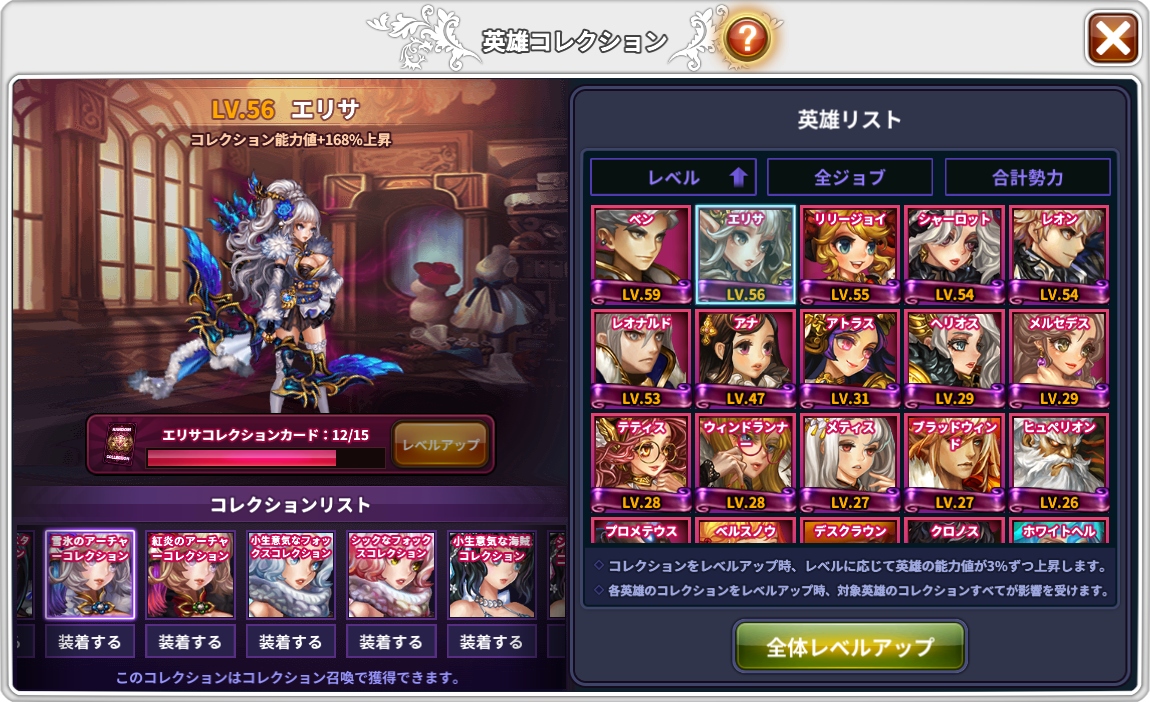Pick the レオナルド LV.53 hero portrait
This screenshot has height=702, width=1150.
tap(641, 359)
